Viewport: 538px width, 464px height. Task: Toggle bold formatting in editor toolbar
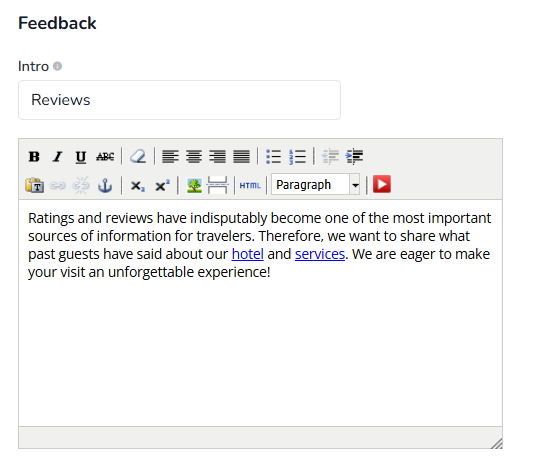coord(34,156)
